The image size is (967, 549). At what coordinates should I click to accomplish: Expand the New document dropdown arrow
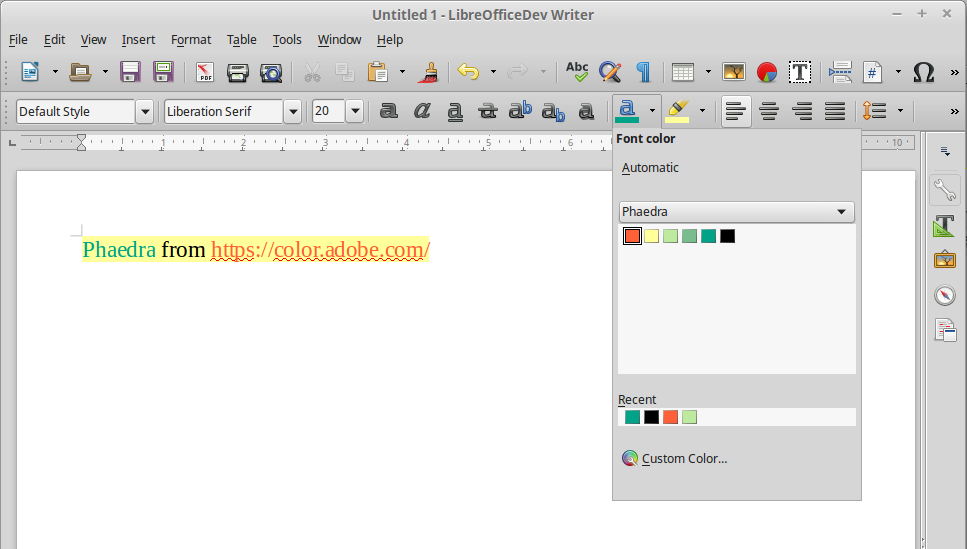pyautogui.click(x=55, y=72)
